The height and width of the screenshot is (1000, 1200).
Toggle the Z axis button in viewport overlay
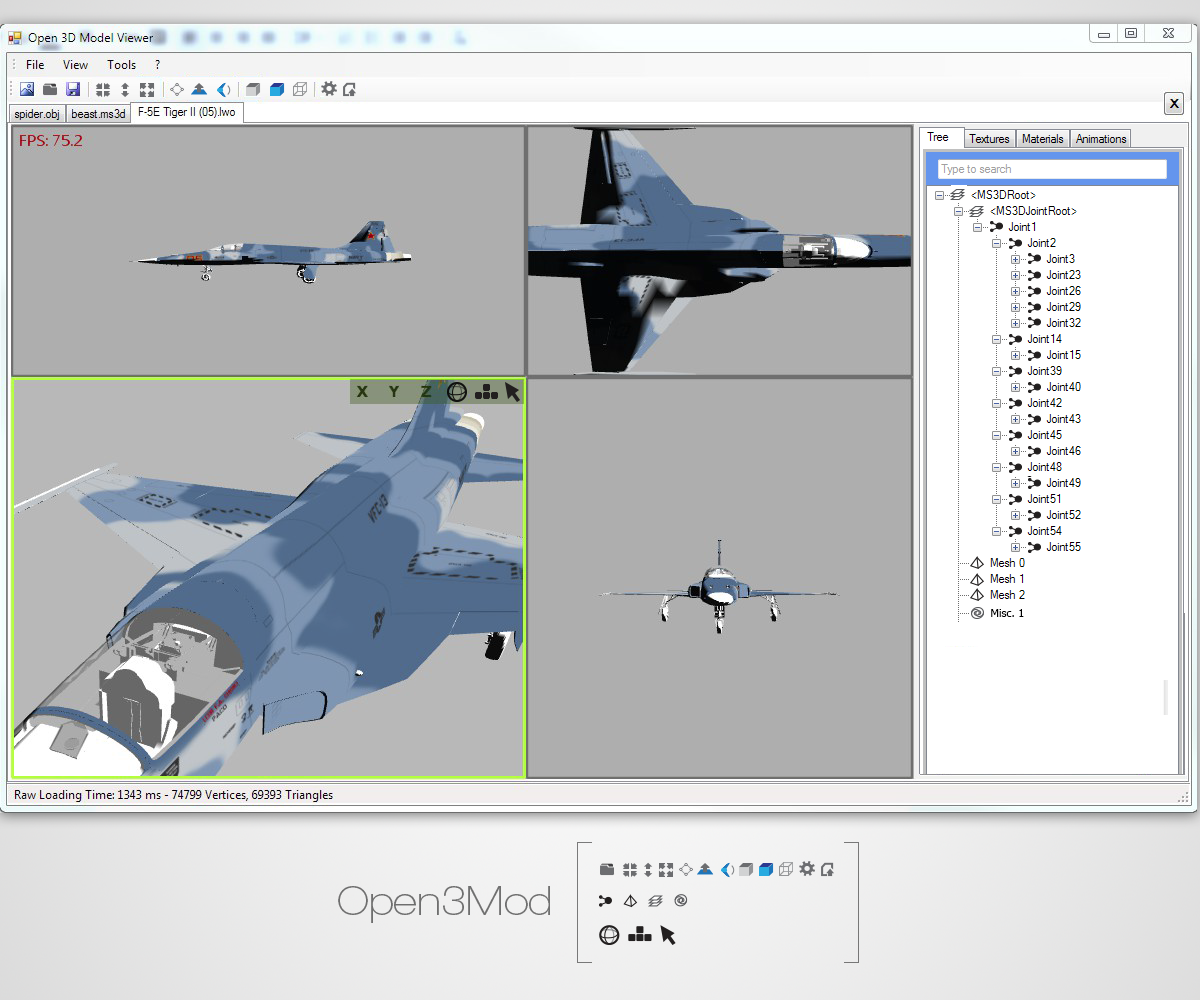pyautogui.click(x=426, y=392)
